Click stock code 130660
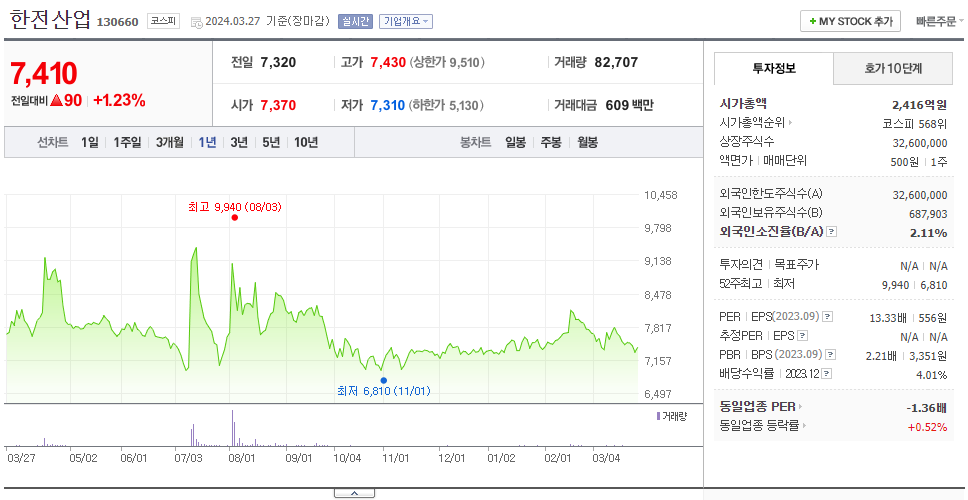 [x=118, y=23]
